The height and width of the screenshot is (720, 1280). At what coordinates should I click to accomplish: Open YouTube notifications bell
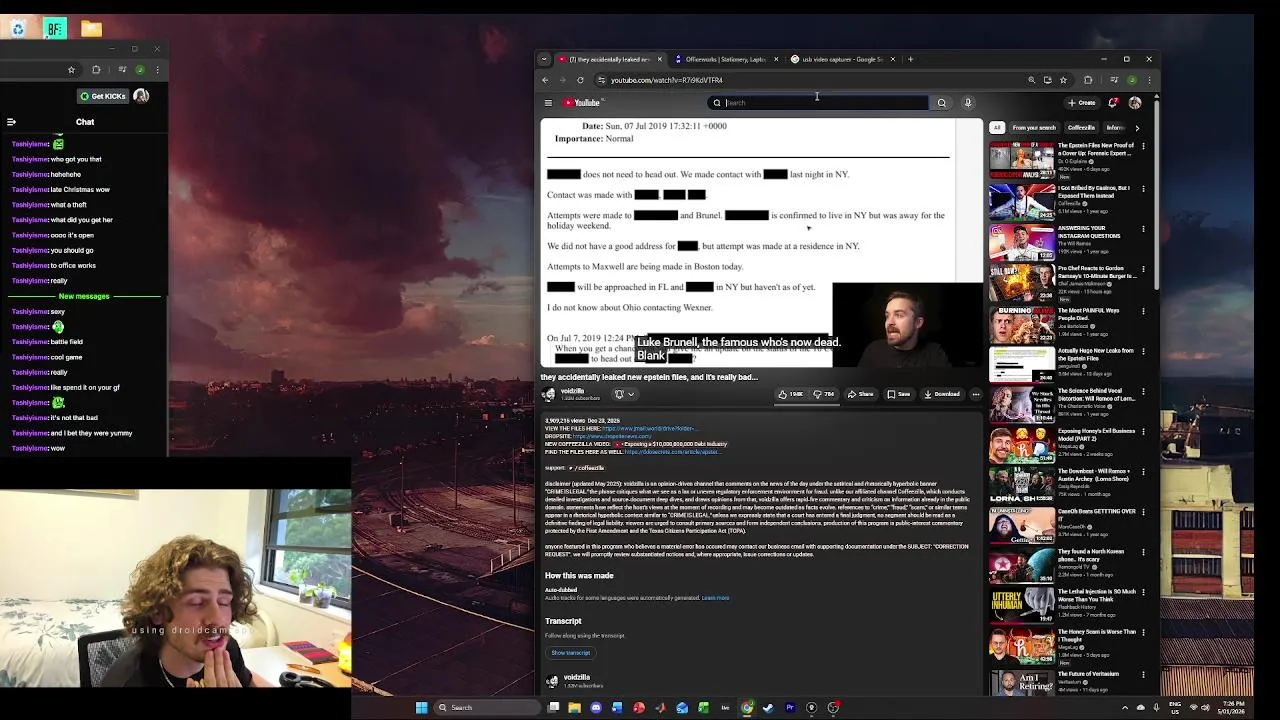pos(1113,103)
